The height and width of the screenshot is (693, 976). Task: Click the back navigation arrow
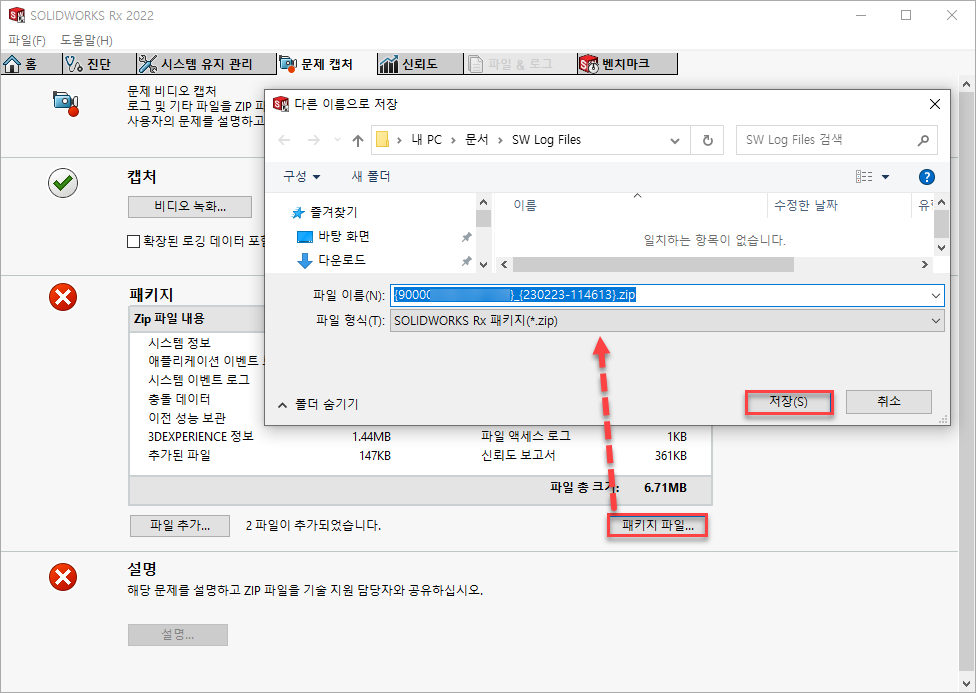click(284, 141)
